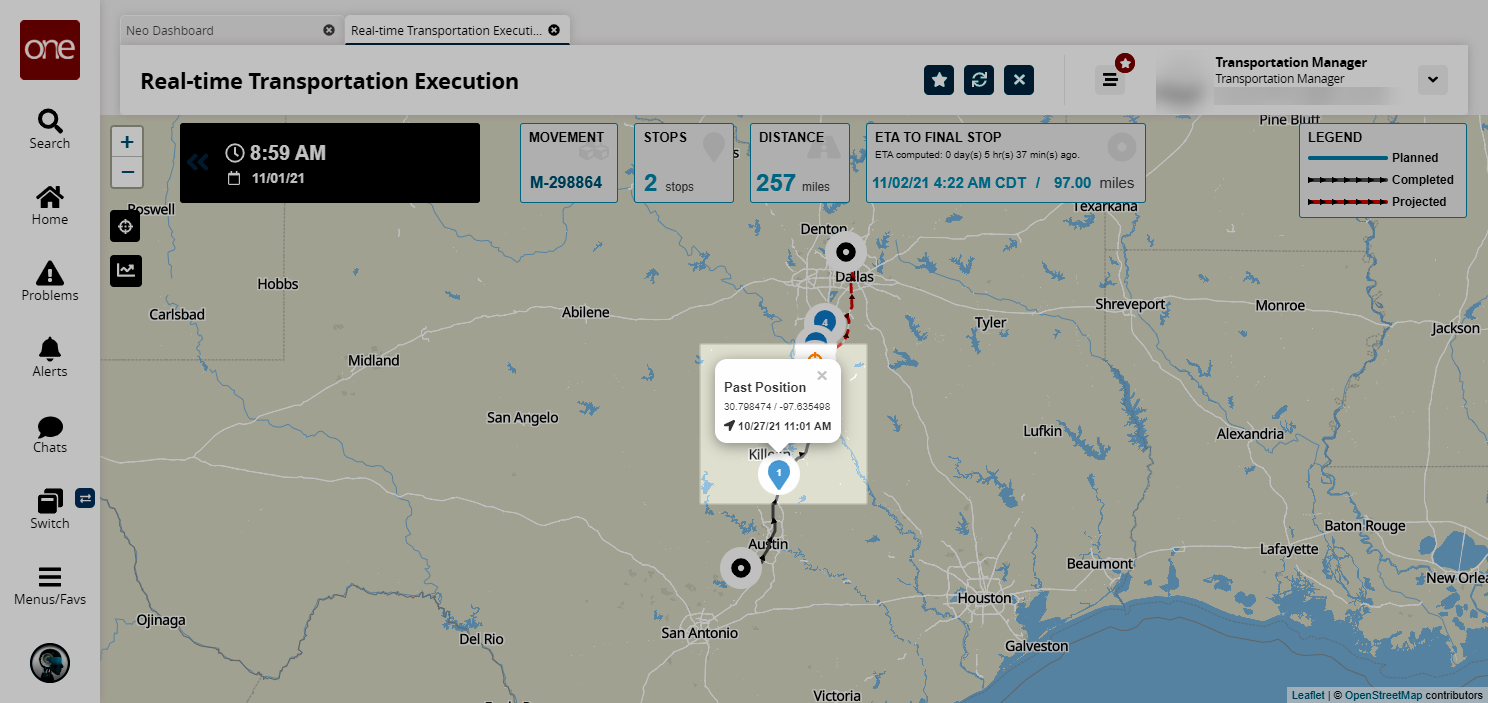The width and height of the screenshot is (1488, 703).
Task: Click the swap arrows badge beside Switch
Action: tap(85, 497)
